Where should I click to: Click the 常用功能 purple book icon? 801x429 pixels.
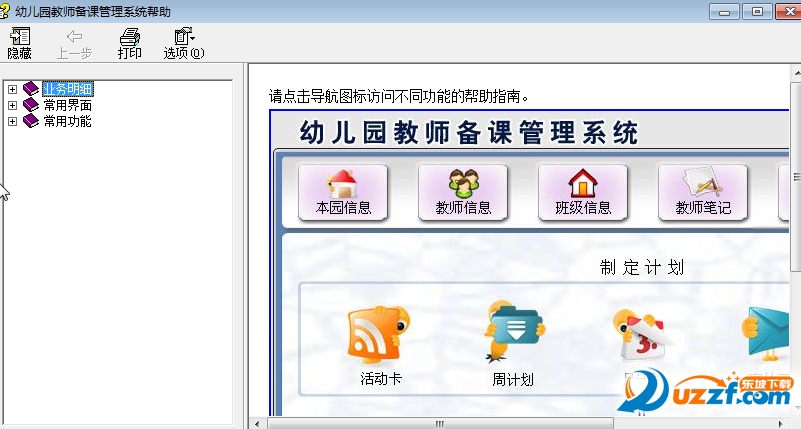click(31, 121)
